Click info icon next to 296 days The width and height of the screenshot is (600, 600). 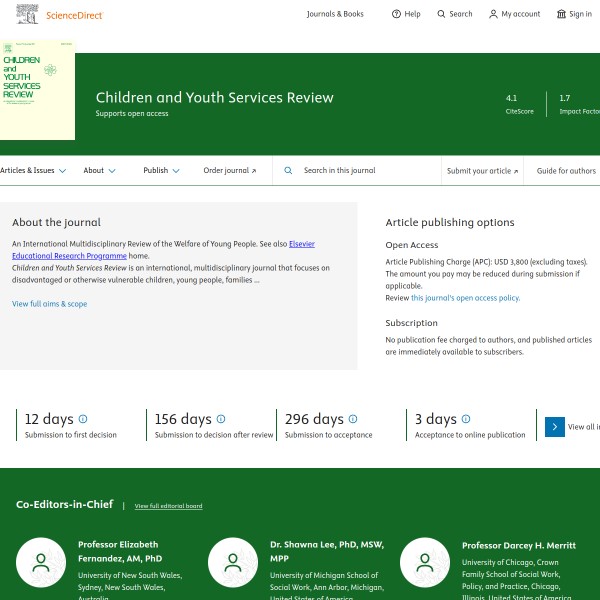353,419
